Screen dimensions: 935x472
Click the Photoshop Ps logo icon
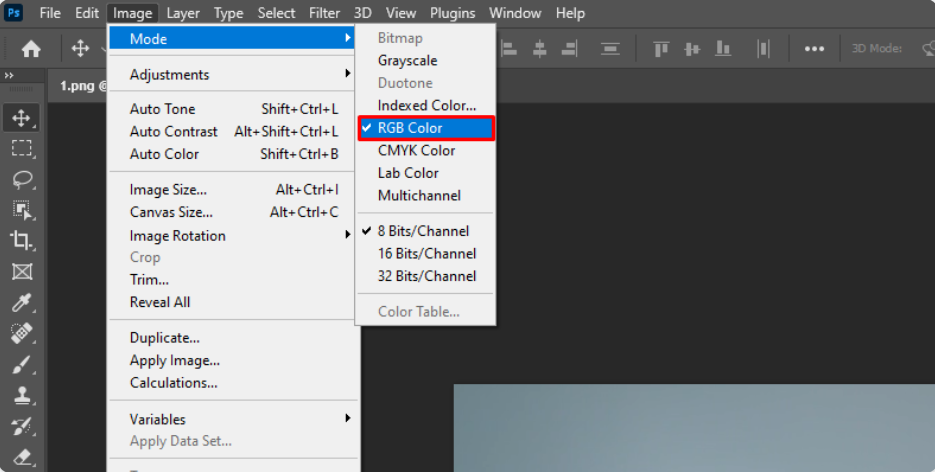pyautogui.click(x=13, y=12)
